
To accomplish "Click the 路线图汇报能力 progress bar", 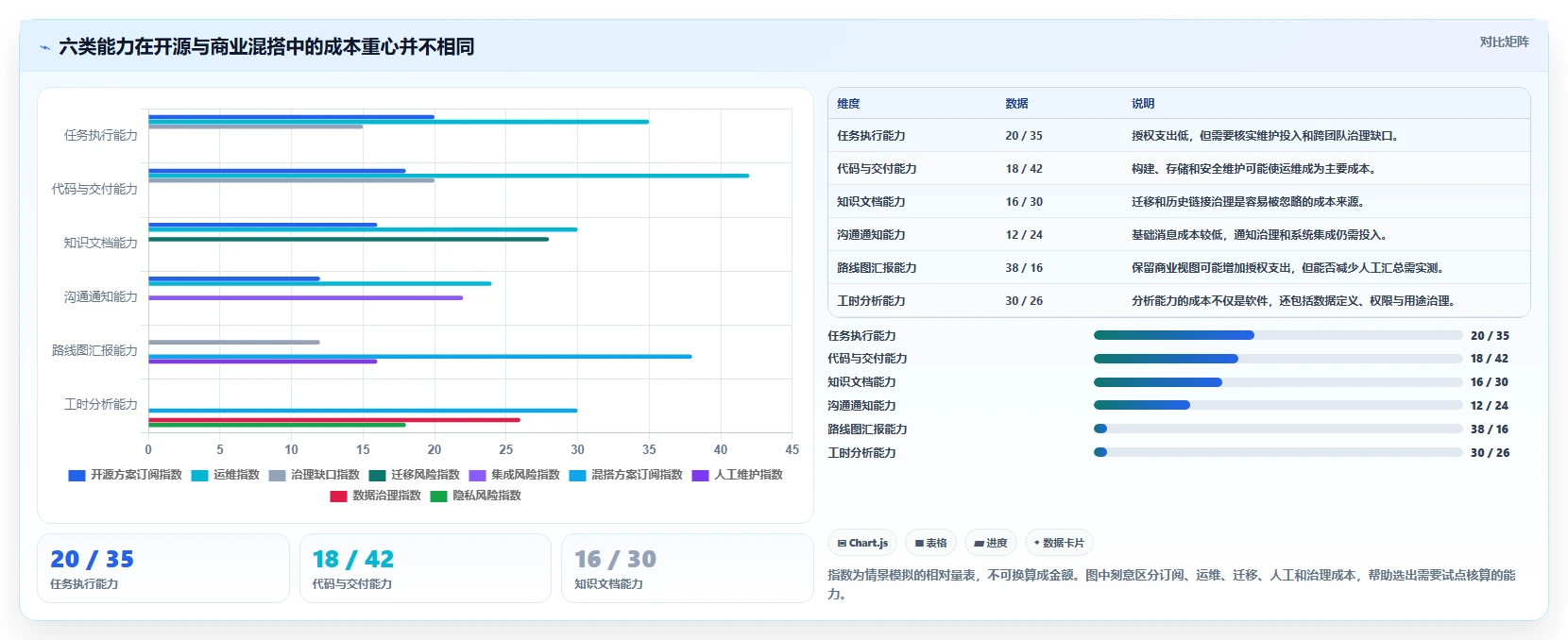I will click(x=1278, y=429).
